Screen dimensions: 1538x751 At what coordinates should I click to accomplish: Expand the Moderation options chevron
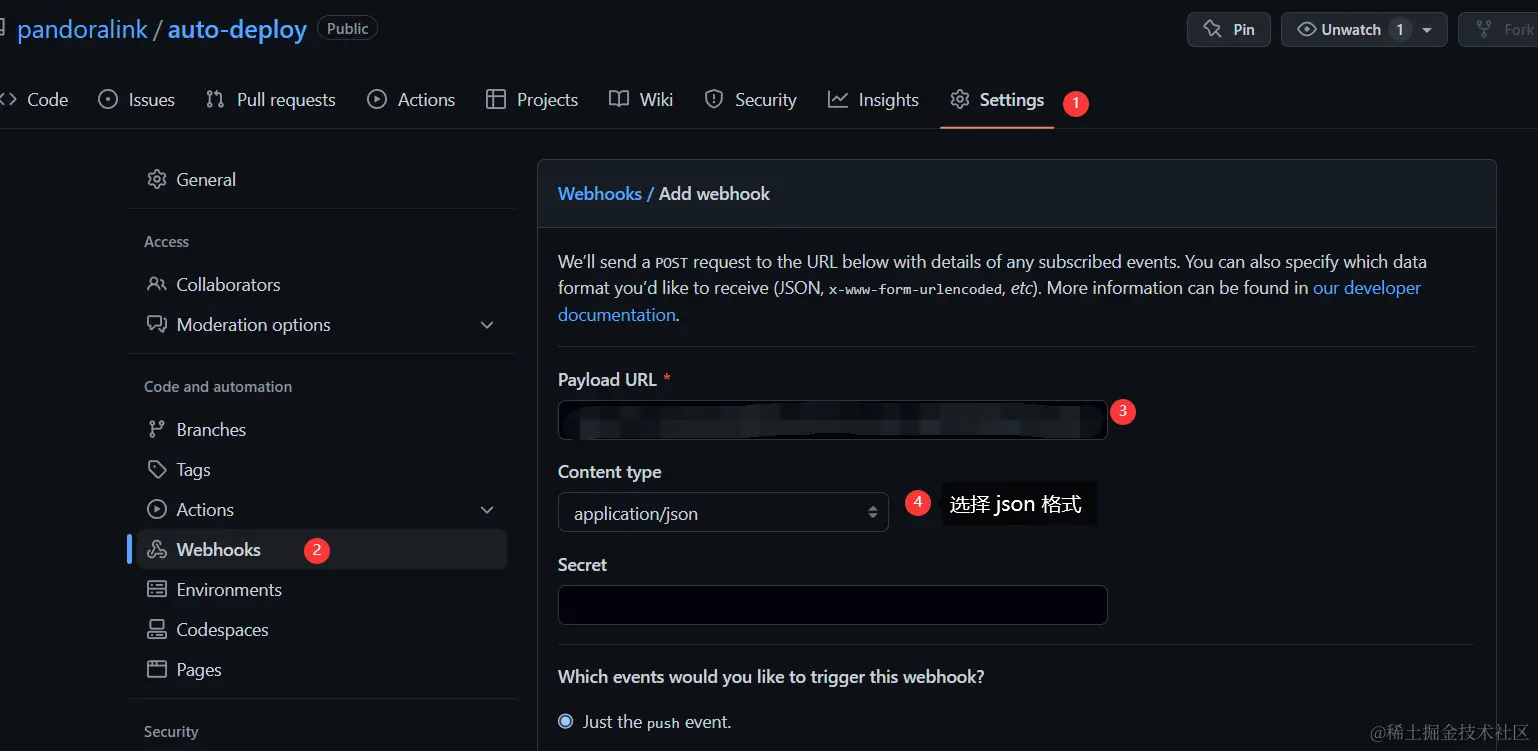coord(487,325)
